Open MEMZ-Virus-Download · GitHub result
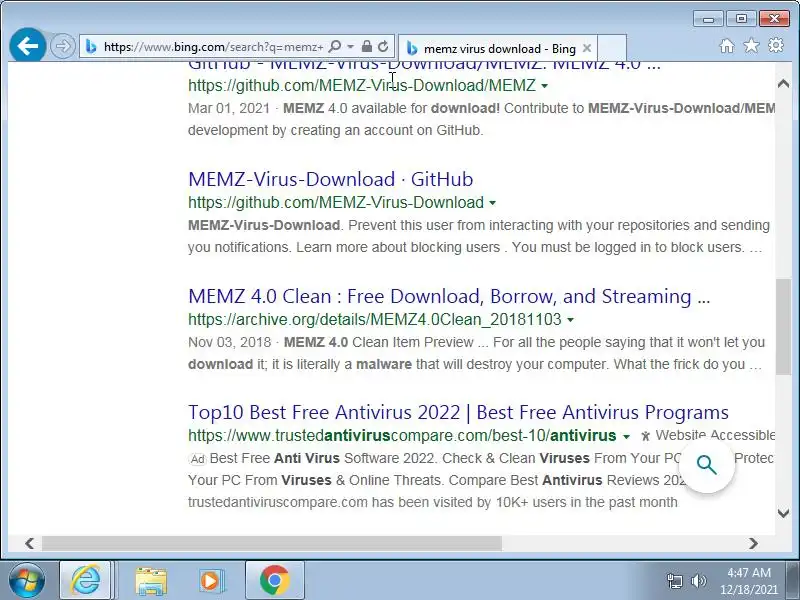The image size is (800, 600). [x=330, y=179]
